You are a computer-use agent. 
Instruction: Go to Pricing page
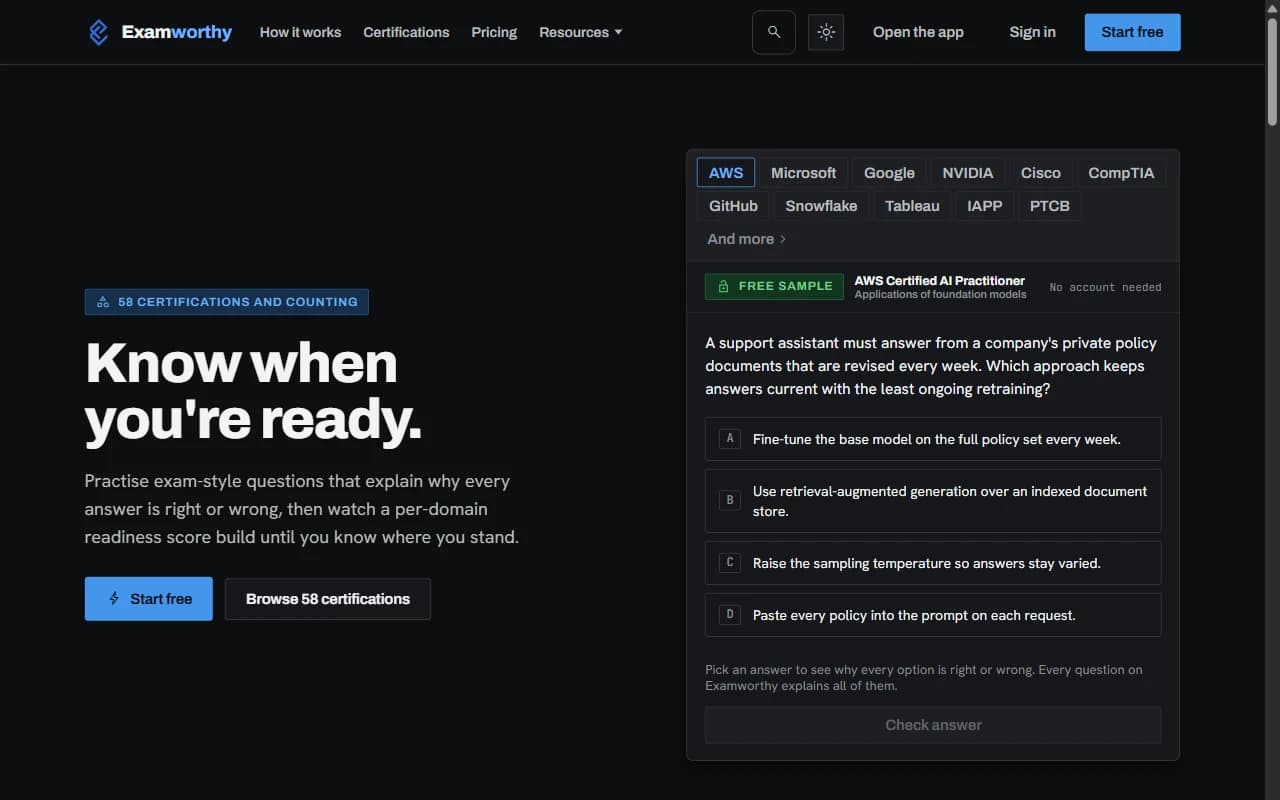[x=494, y=32]
